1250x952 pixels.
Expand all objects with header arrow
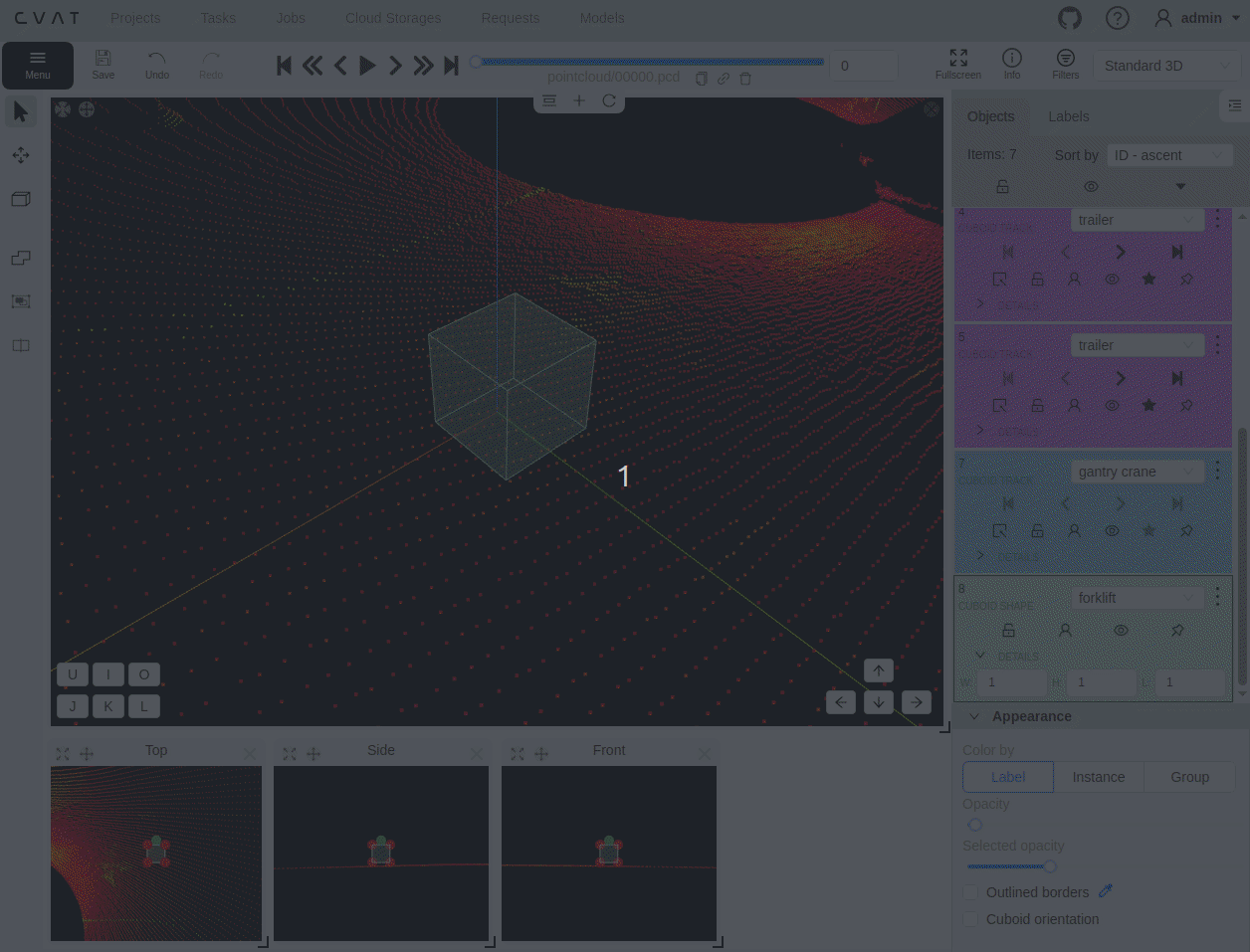coord(1180,186)
